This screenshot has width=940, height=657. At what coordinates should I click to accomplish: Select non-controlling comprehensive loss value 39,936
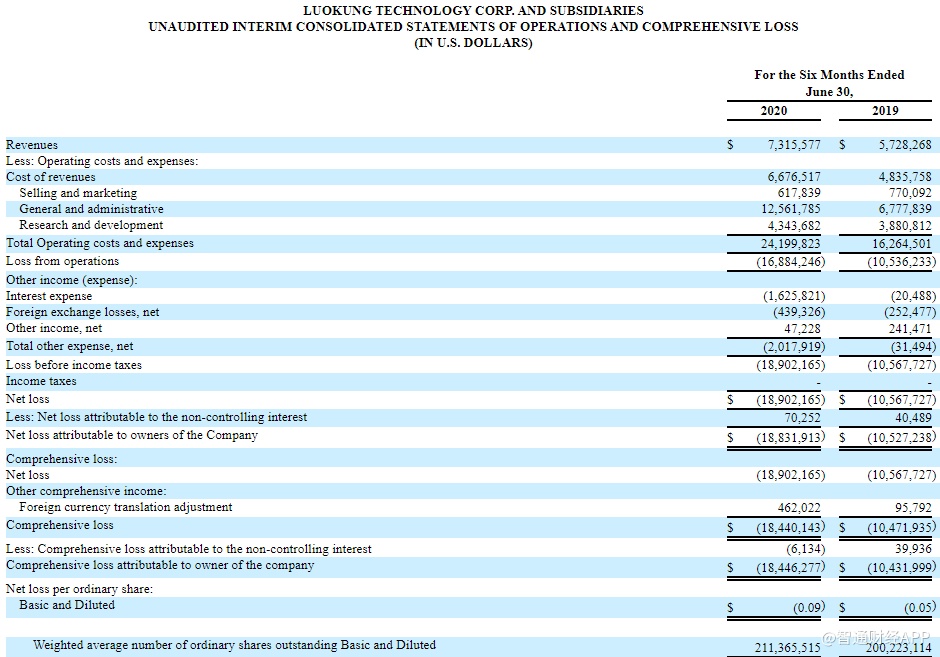(x=914, y=549)
